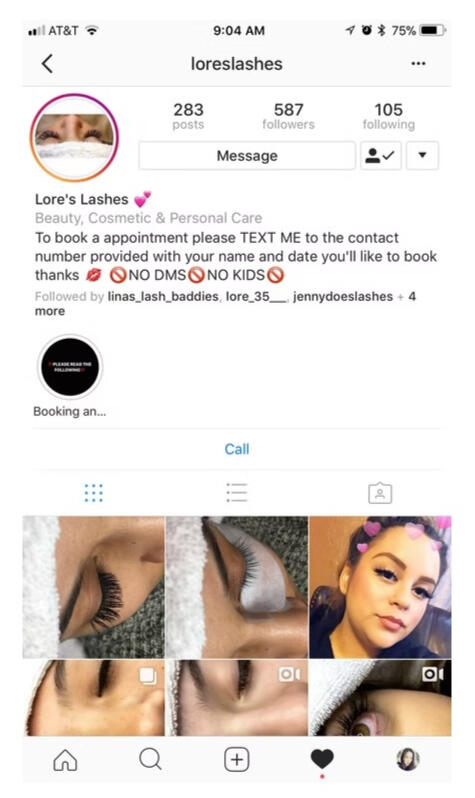Go back using the left arrow
The height and width of the screenshot is (798, 475).
pos(47,64)
